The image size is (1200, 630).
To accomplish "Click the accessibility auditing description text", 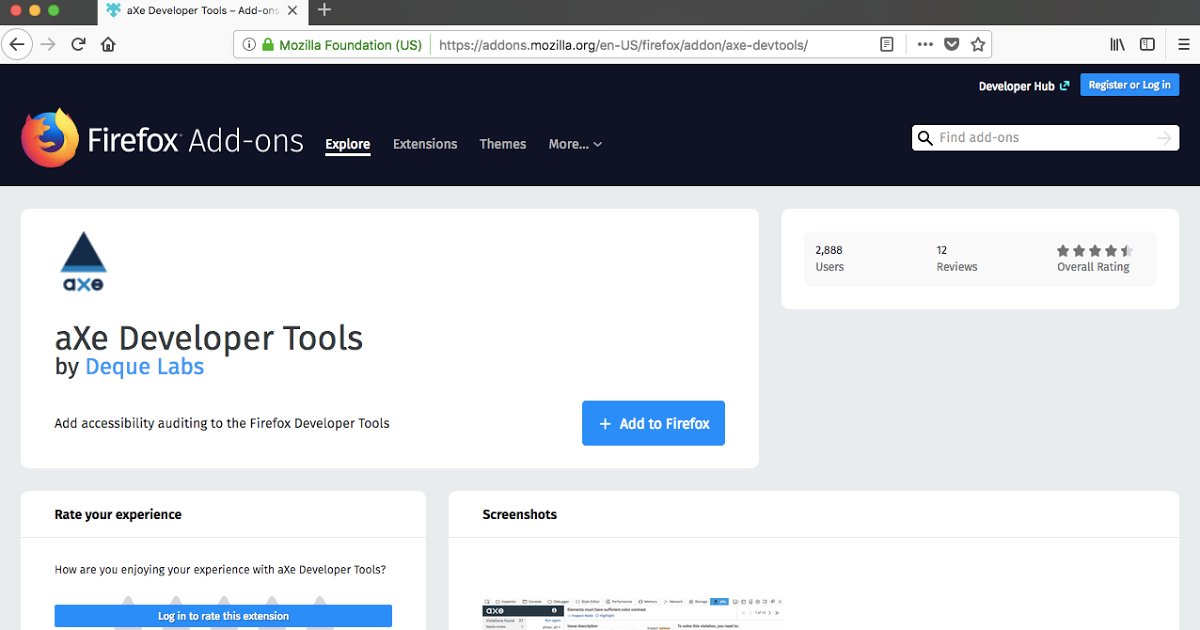I will pos(222,423).
